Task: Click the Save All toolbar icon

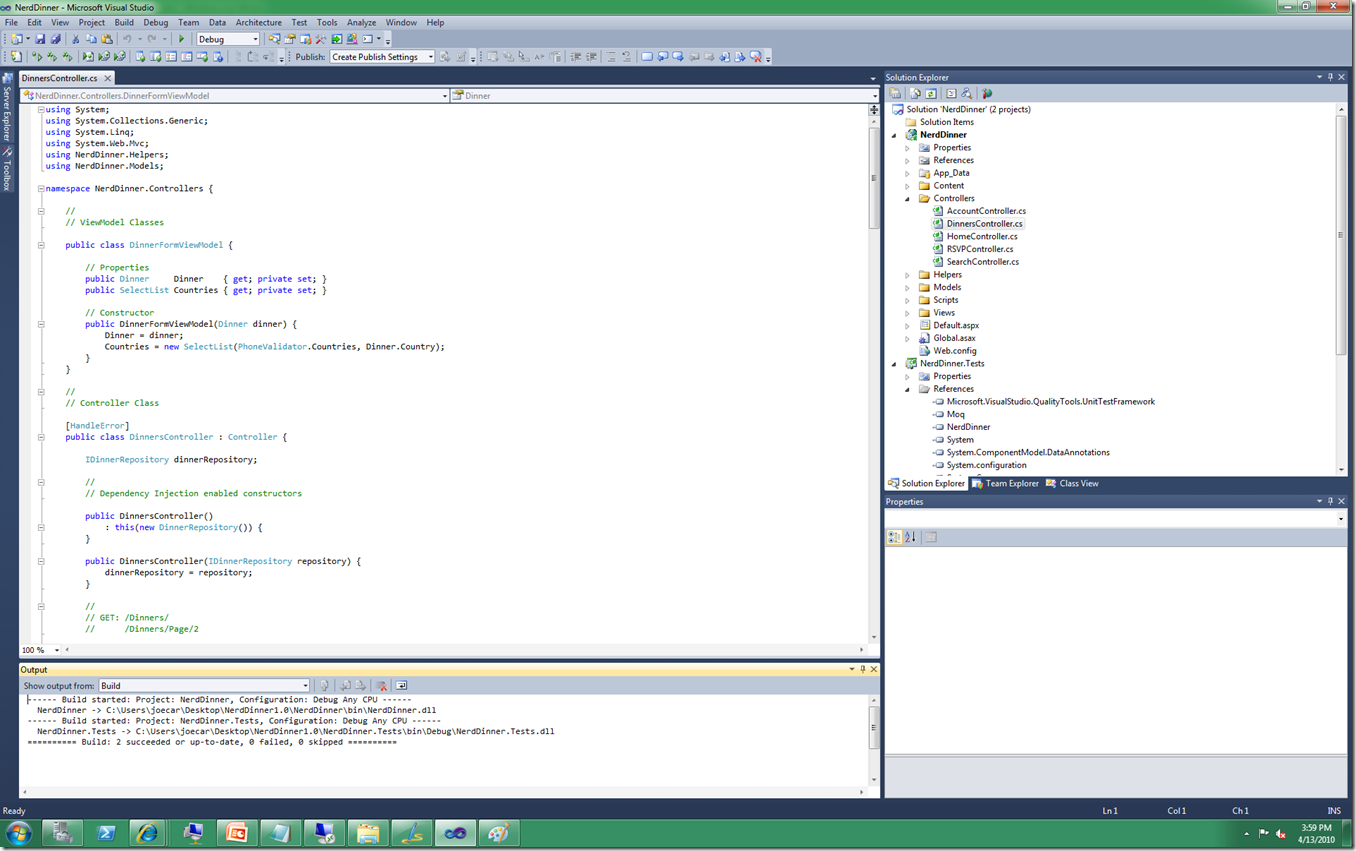Action: click(x=55, y=39)
